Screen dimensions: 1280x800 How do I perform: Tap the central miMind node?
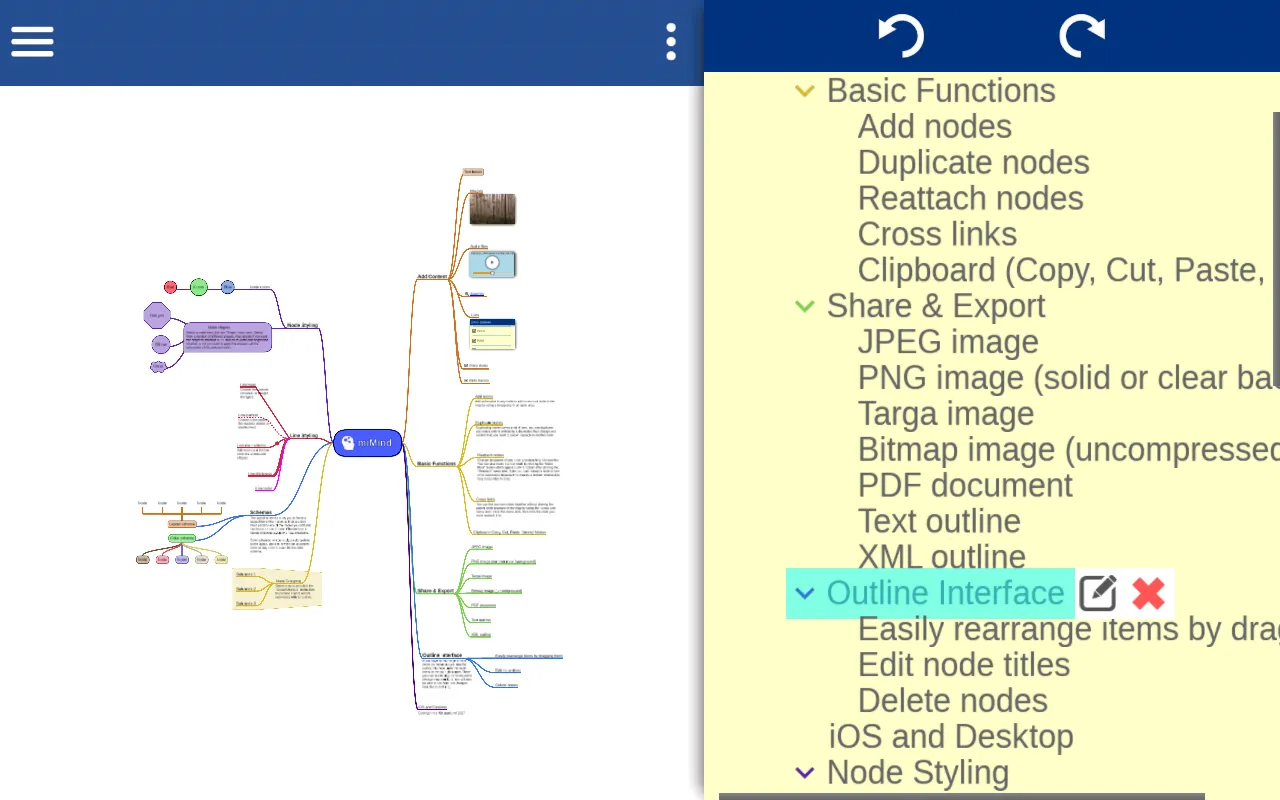coord(368,442)
